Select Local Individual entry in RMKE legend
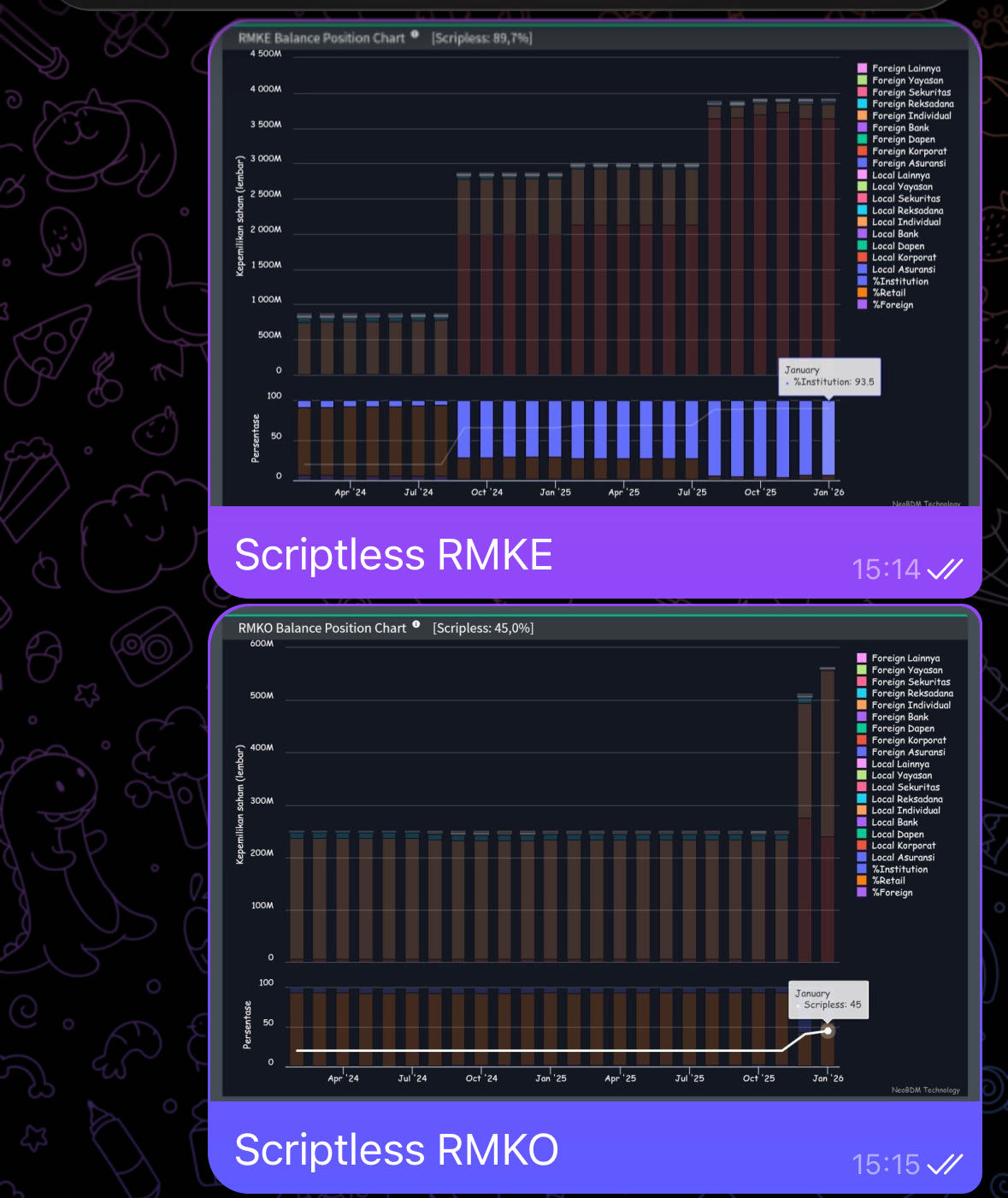 899,222
